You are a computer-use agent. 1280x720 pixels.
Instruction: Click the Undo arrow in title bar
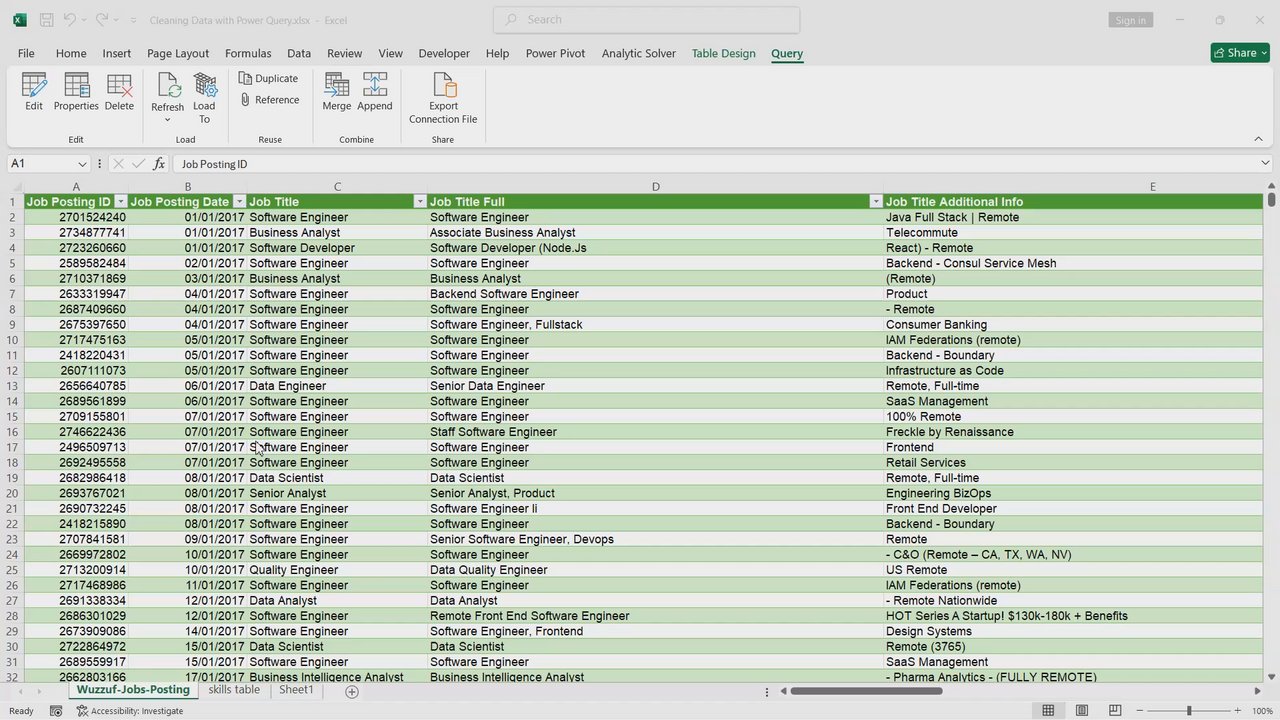coord(69,20)
